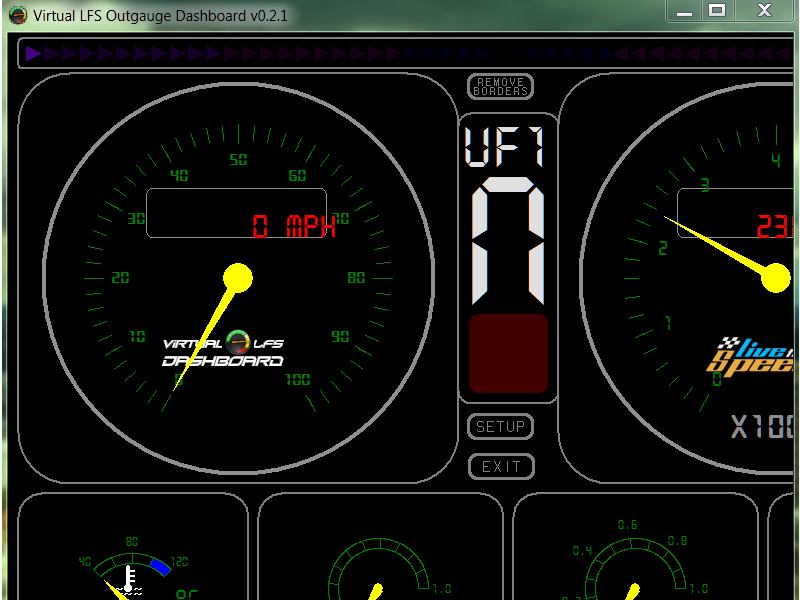The width and height of the screenshot is (800, 600).
Task: Click the 100 marking on speedometer
Action: click(x=297, y=380)
